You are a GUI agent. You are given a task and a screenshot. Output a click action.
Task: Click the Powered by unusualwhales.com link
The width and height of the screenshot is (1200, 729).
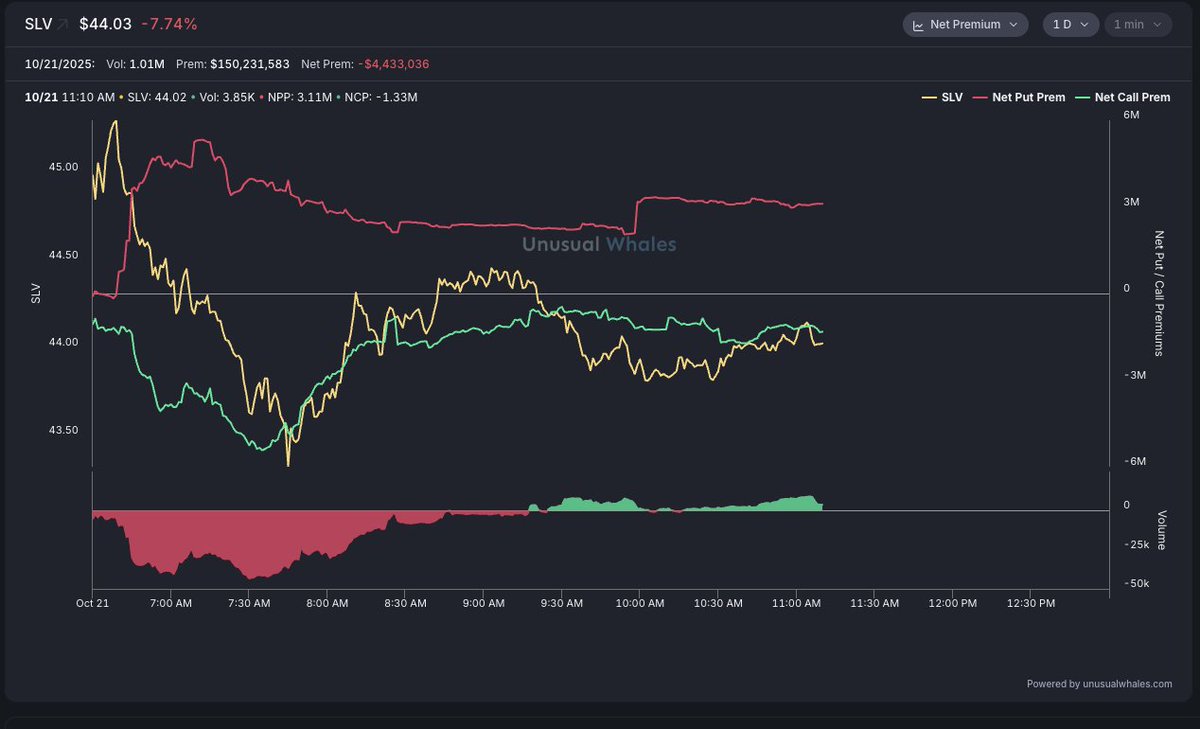point(1099,684)
